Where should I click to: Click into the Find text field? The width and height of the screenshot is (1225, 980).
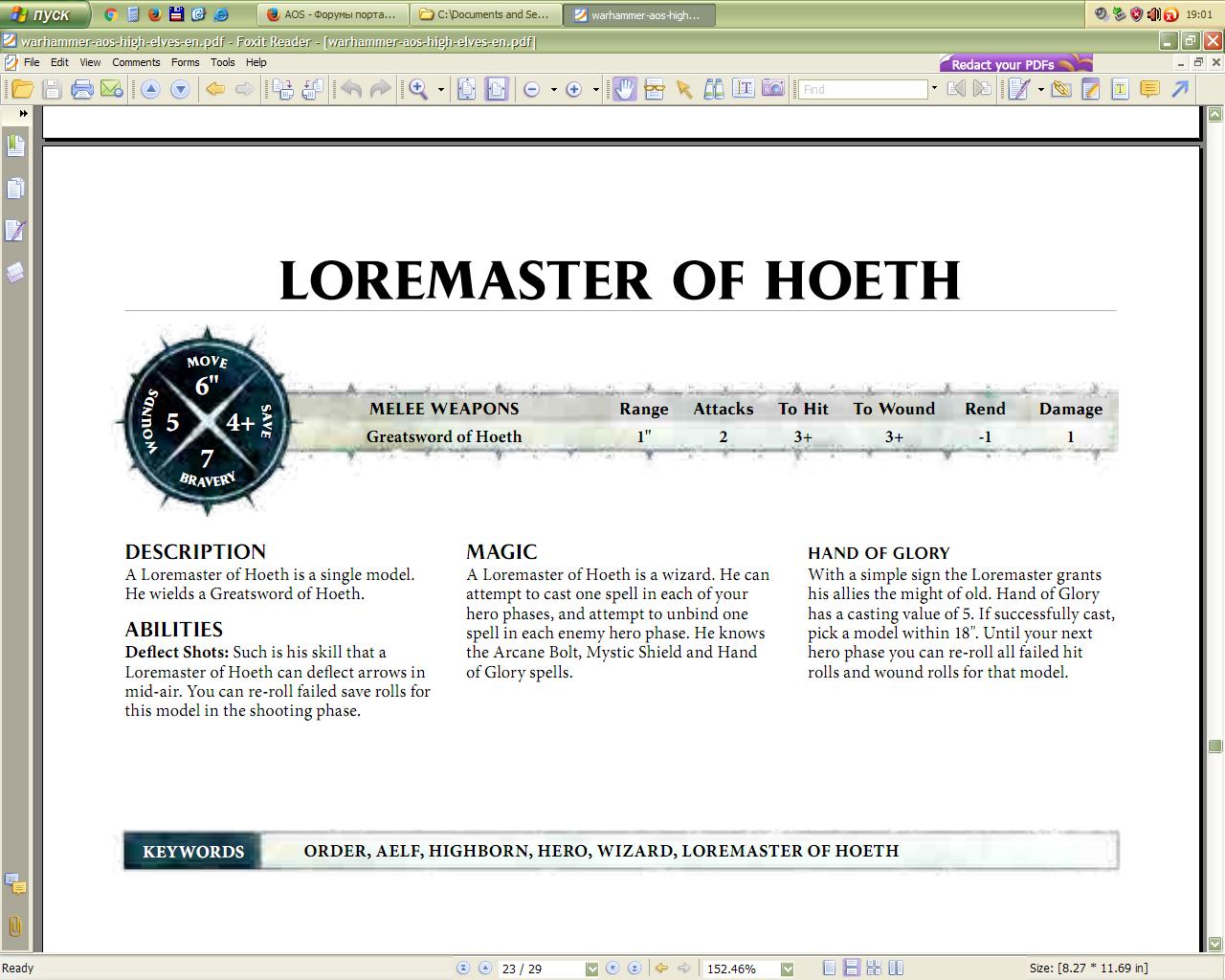point(863,89)
